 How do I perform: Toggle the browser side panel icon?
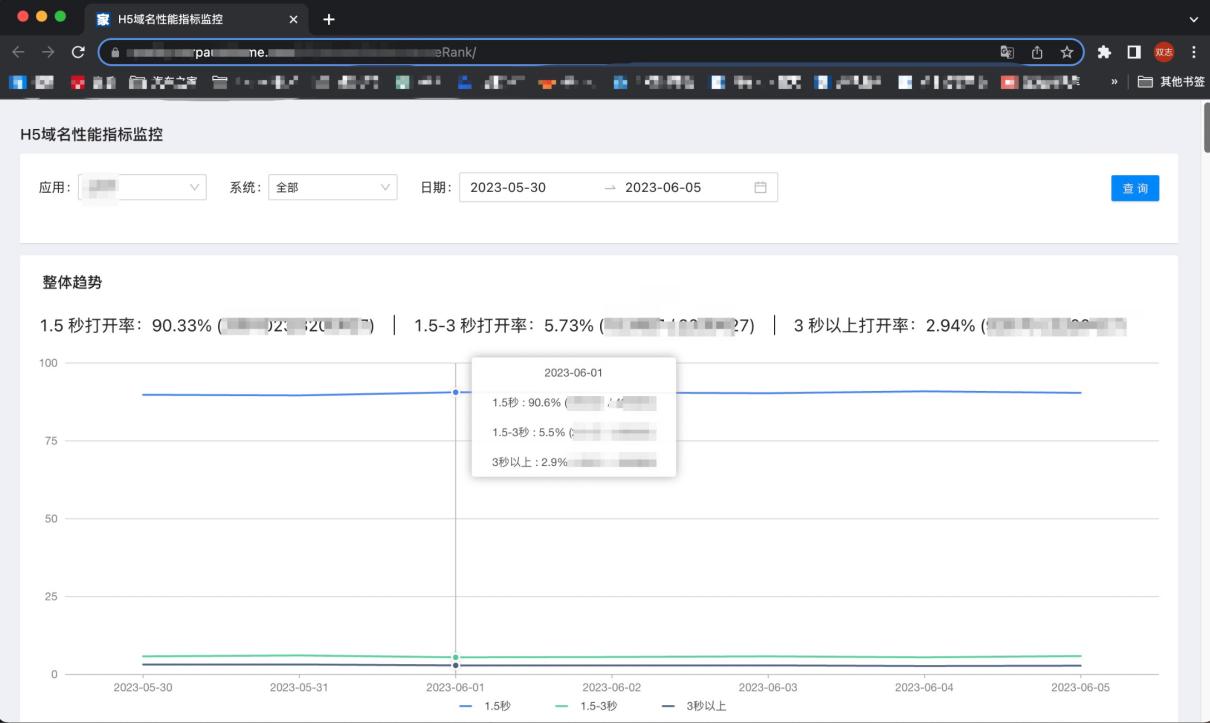pyautogui.click(x=1134, y=52)
